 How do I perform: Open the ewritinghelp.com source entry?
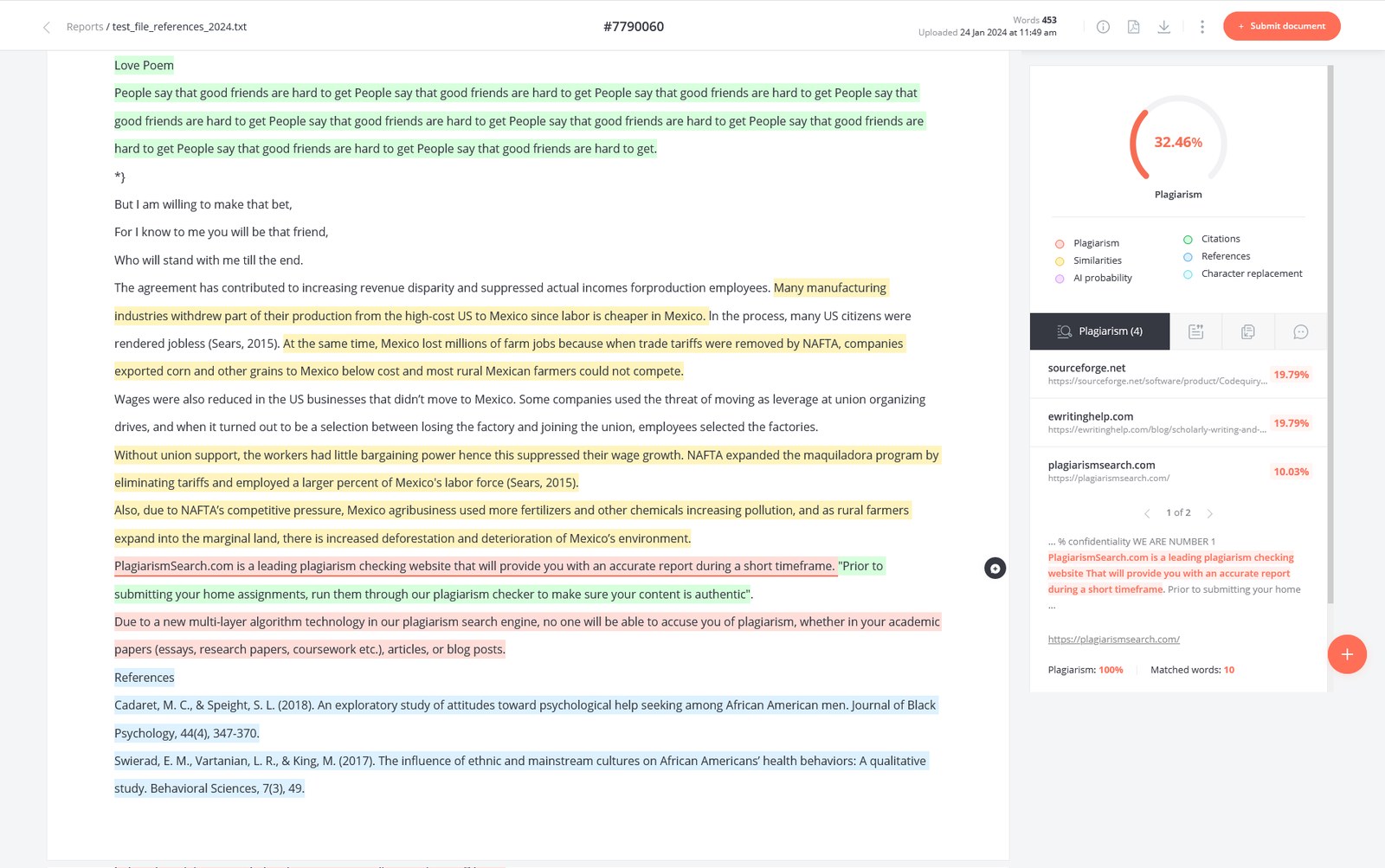(x=1178, y=422)
